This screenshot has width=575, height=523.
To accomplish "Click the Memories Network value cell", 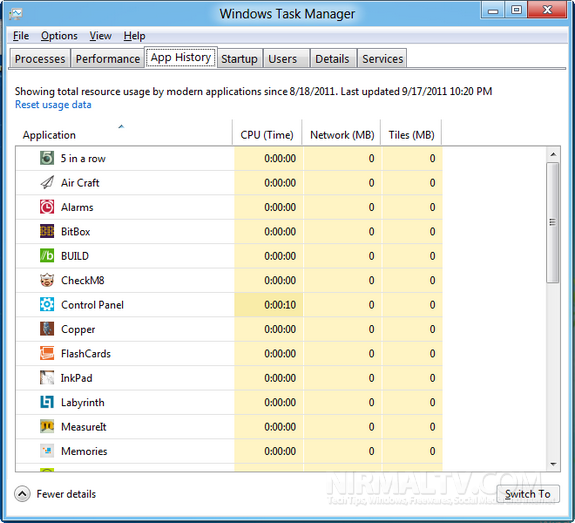I will (x=343, y=451).
